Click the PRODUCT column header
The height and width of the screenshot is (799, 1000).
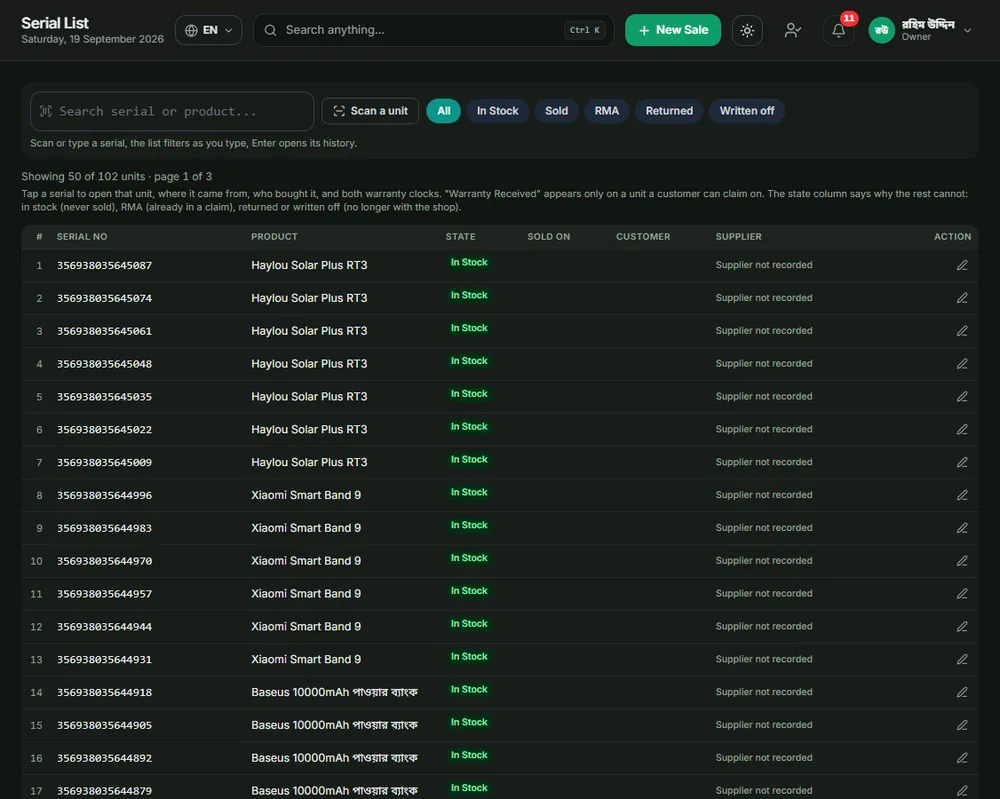click(274, 237)
